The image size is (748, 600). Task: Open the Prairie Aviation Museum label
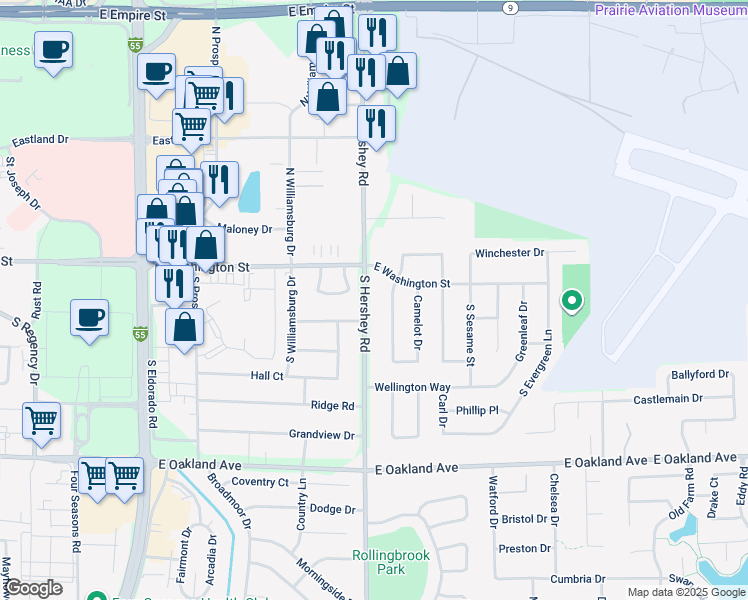671,10
